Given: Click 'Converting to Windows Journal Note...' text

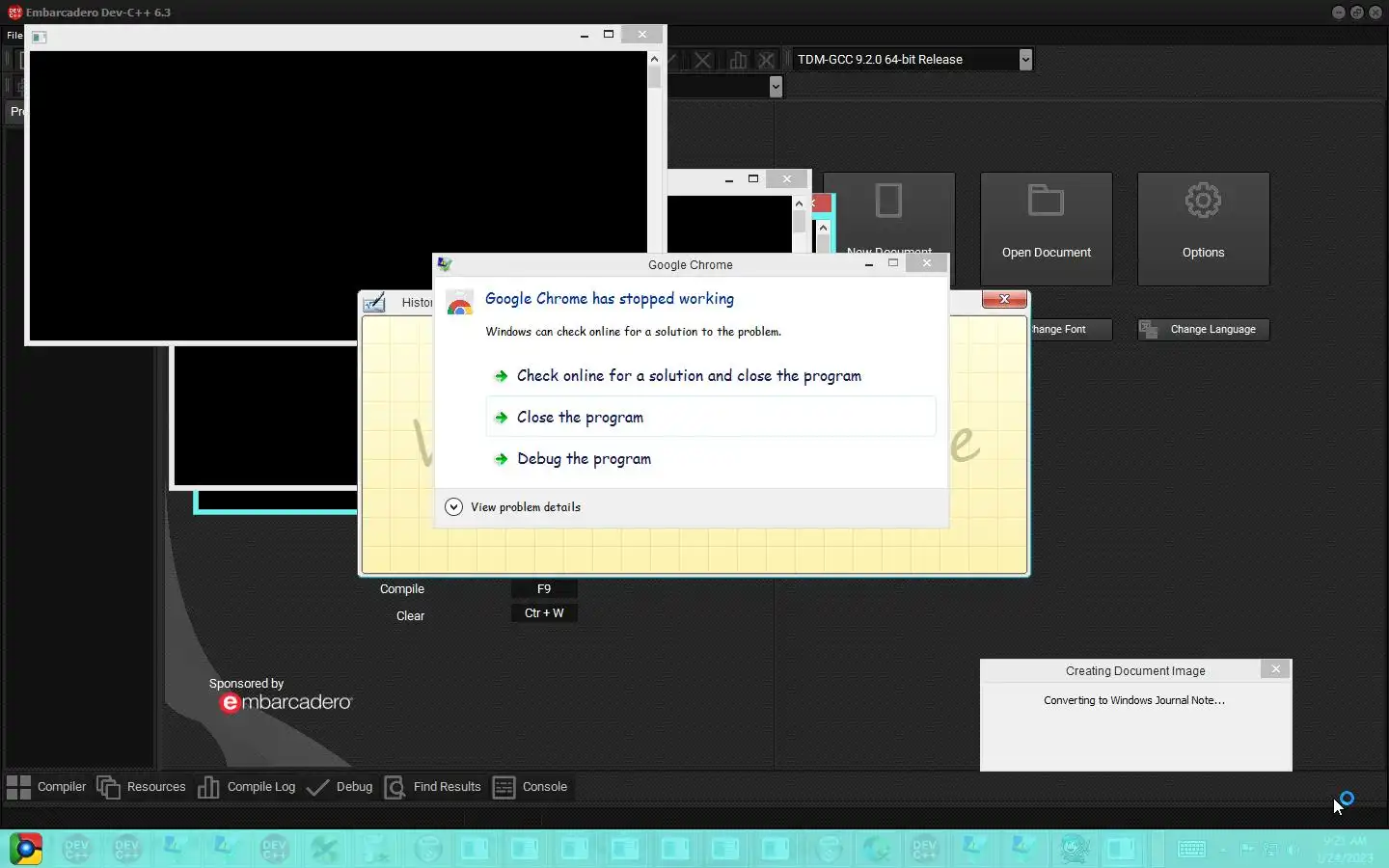Looking at the screenshot, I should pos(1134,701).
